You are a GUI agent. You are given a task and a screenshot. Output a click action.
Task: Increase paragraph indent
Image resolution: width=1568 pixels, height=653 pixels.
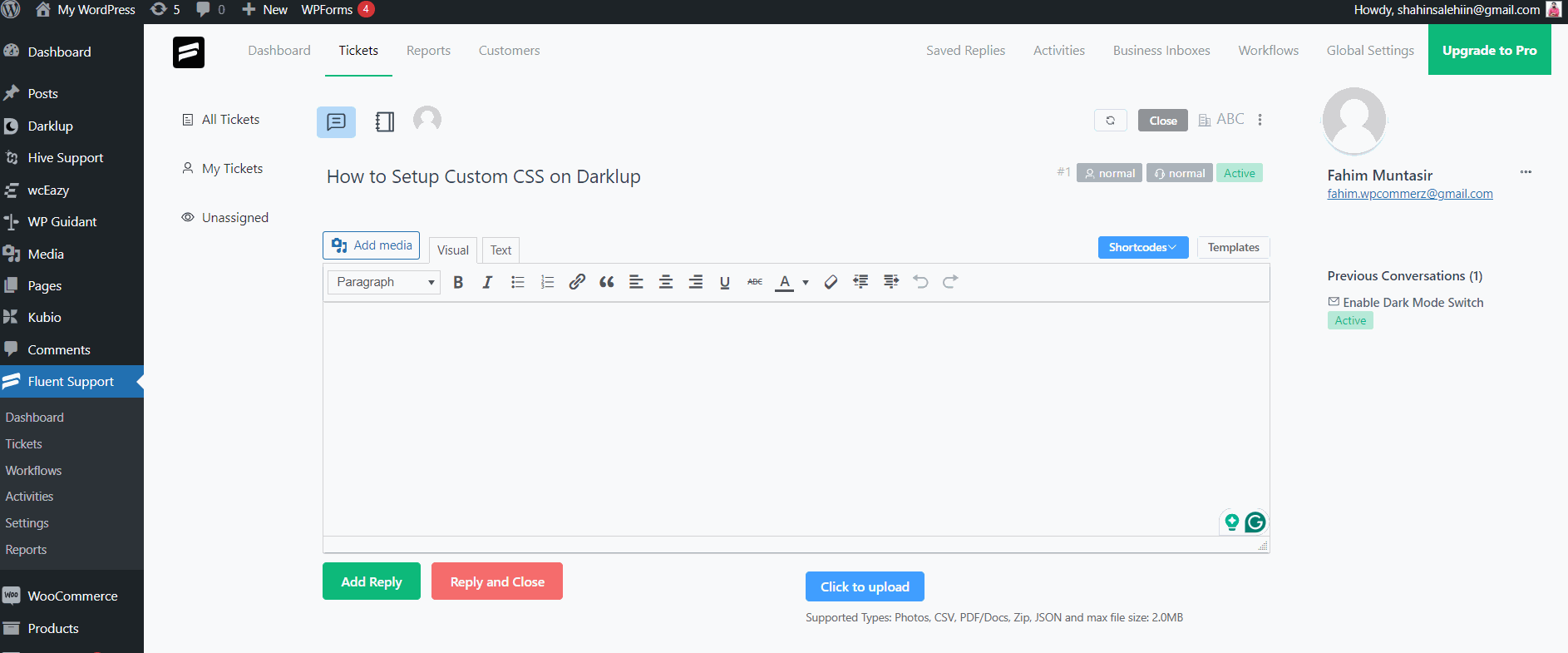point(891,282)
